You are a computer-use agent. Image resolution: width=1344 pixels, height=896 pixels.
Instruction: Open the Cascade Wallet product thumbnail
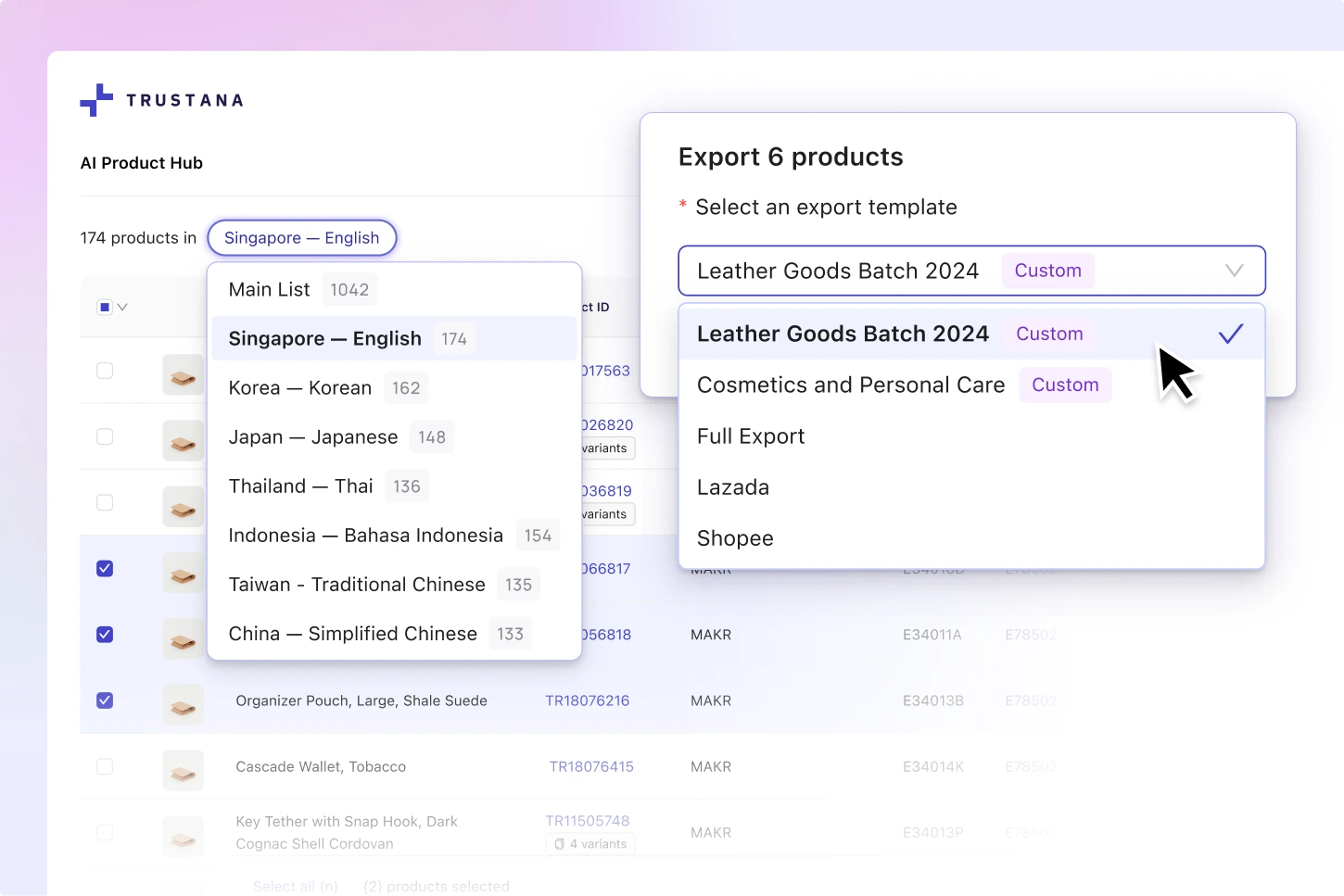[x=183, y=771]
